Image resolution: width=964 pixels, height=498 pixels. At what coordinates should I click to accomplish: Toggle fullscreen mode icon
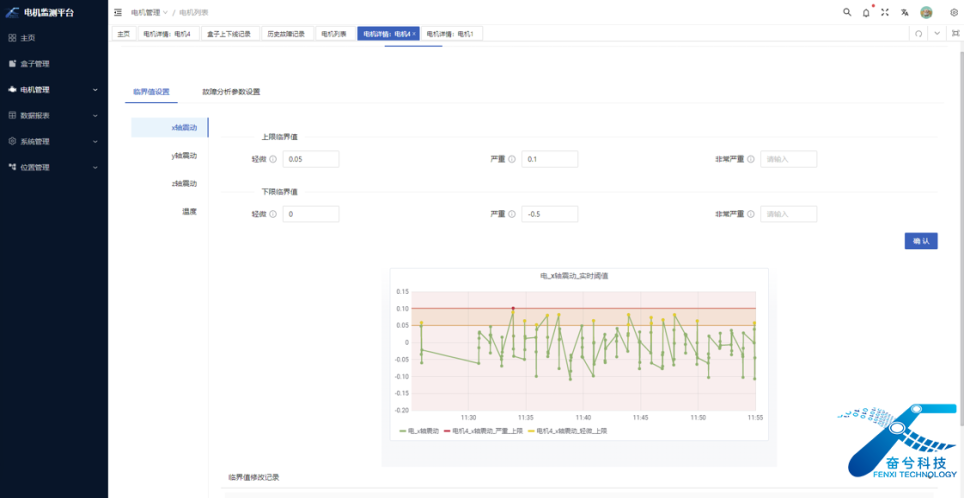[x=885, y=12]
